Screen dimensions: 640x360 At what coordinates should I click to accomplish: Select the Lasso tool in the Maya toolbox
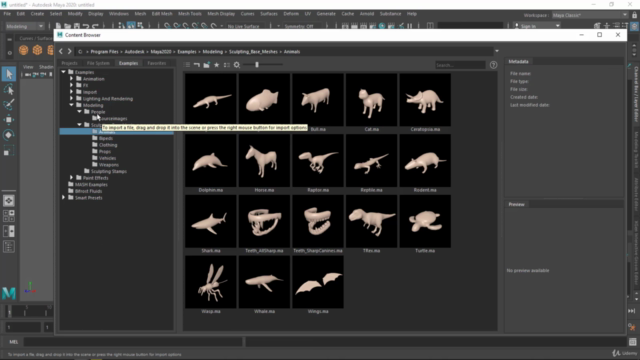[x=9, y=89]
